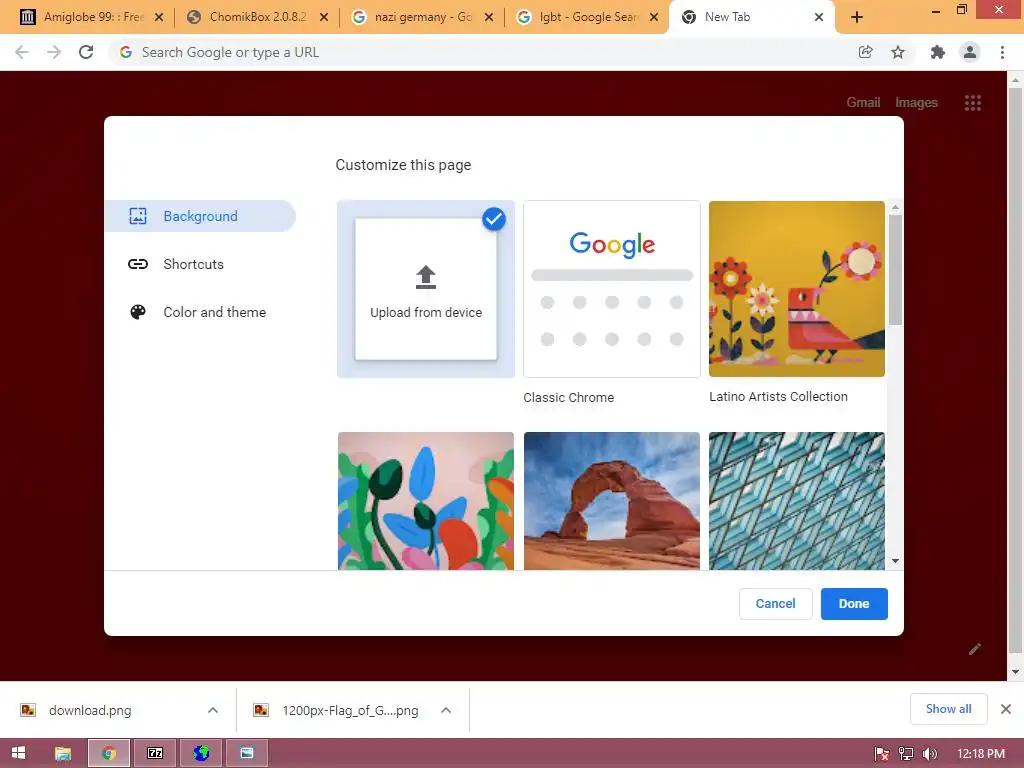Toggle the blue checkmark on upload tile
1024x768 pixels.
pos(494,219)
